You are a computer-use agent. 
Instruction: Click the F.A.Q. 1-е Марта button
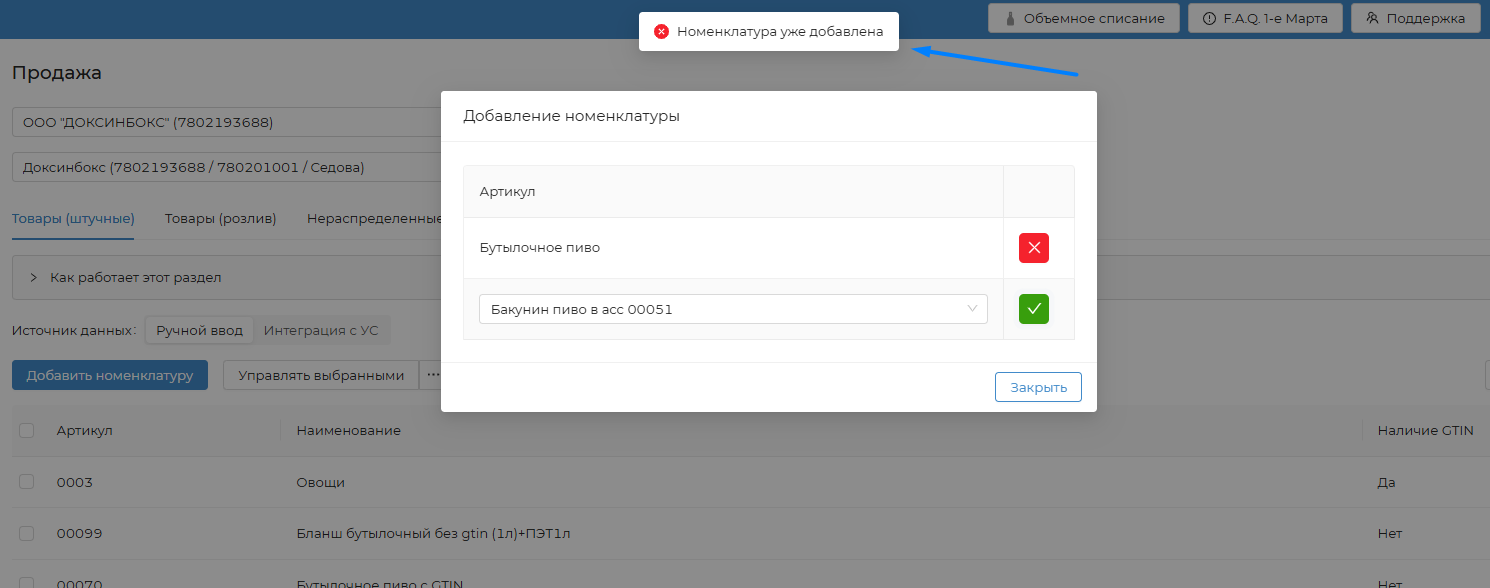[1264, 18]
